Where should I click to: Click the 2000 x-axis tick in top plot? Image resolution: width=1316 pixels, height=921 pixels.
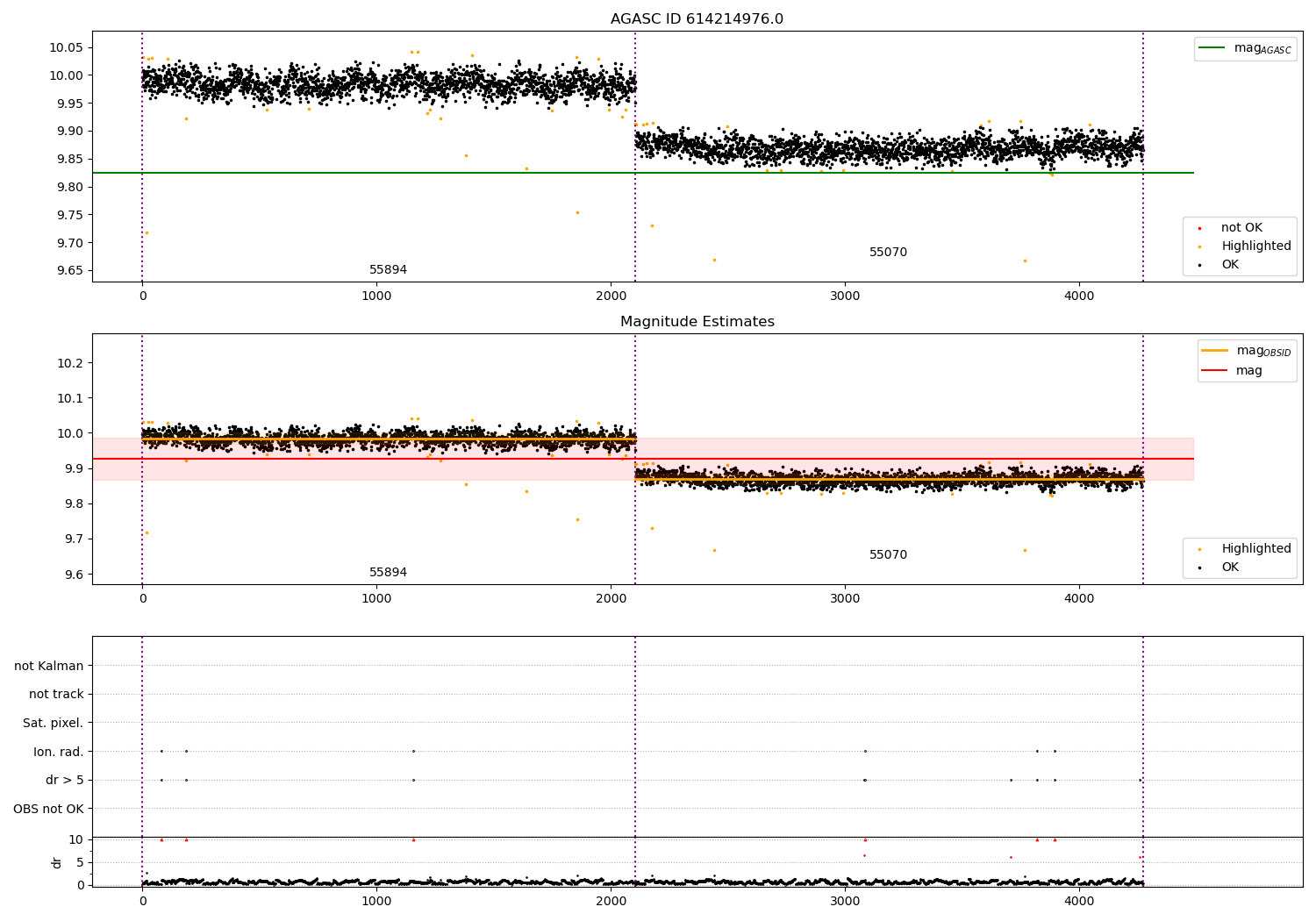coord(611,296)
